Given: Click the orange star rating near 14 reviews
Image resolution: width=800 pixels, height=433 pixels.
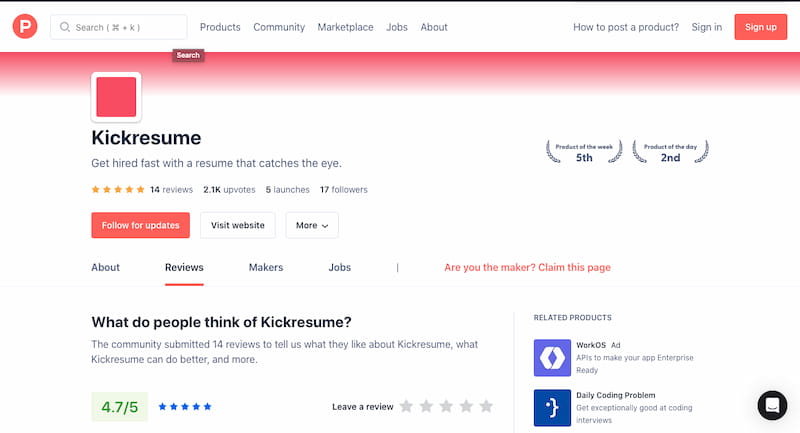Looking at the screenshot, I should coord(118,190).
